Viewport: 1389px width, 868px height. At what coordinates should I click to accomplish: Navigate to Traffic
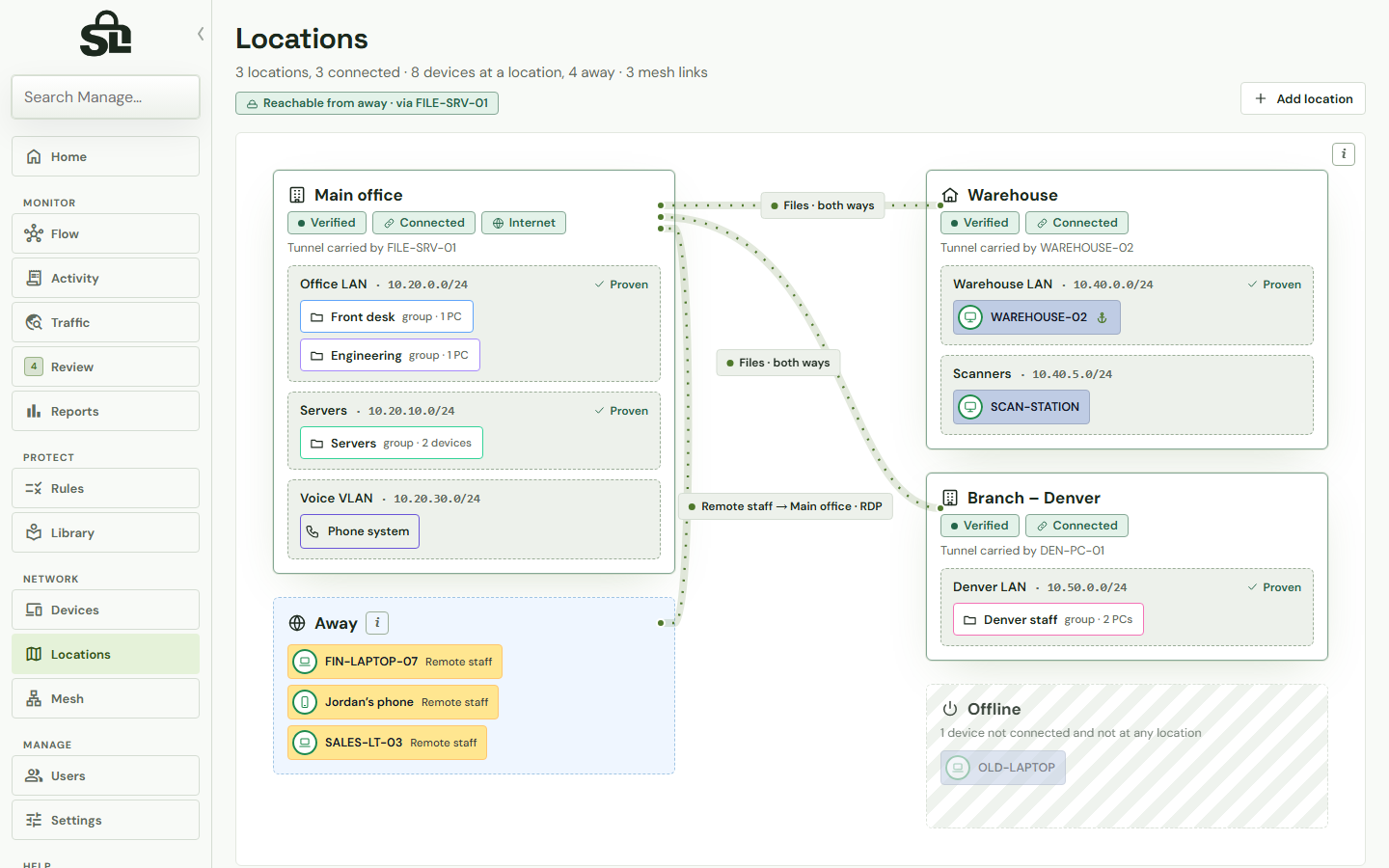point(106,322)
